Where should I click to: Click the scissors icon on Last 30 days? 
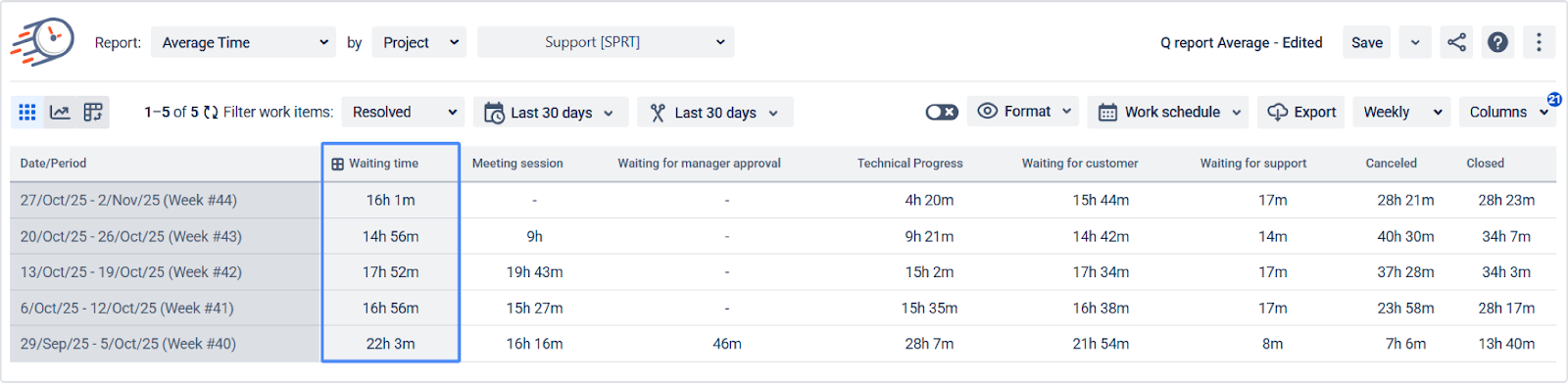658,113
